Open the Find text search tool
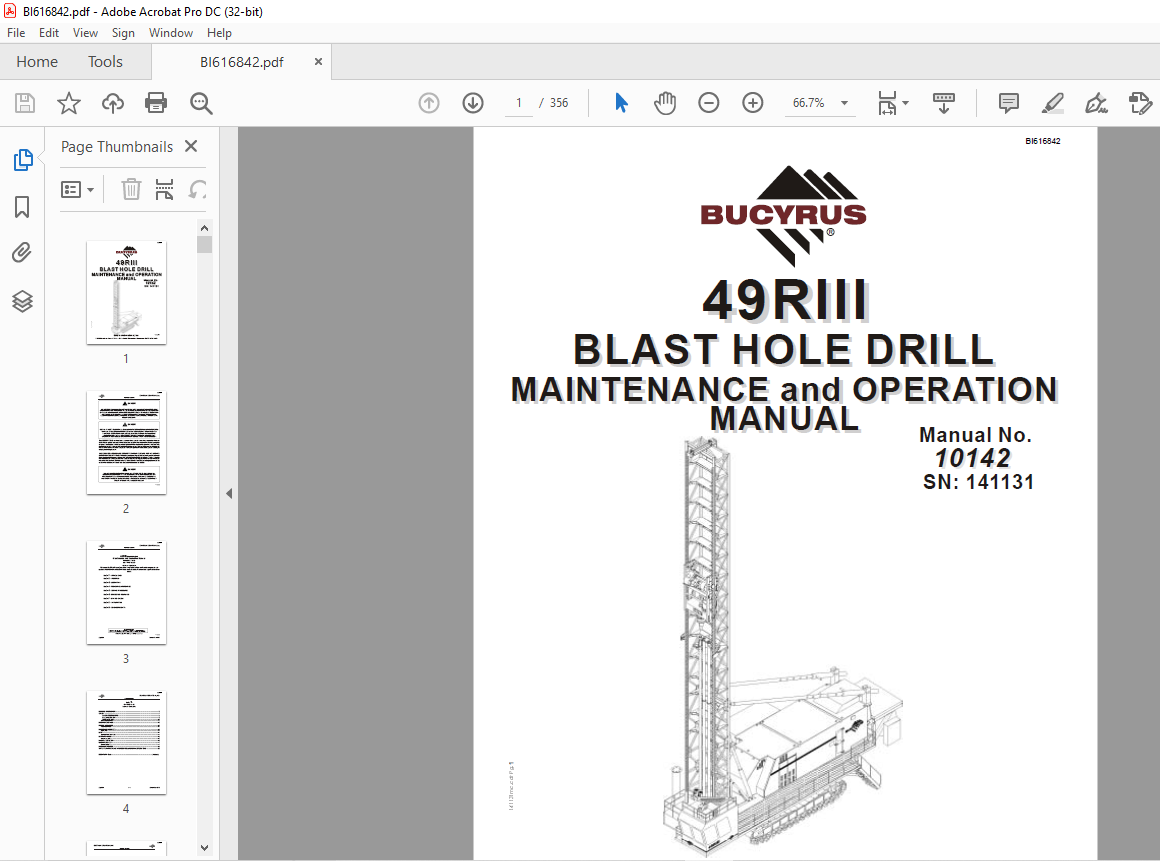 (x=200, y=103)
